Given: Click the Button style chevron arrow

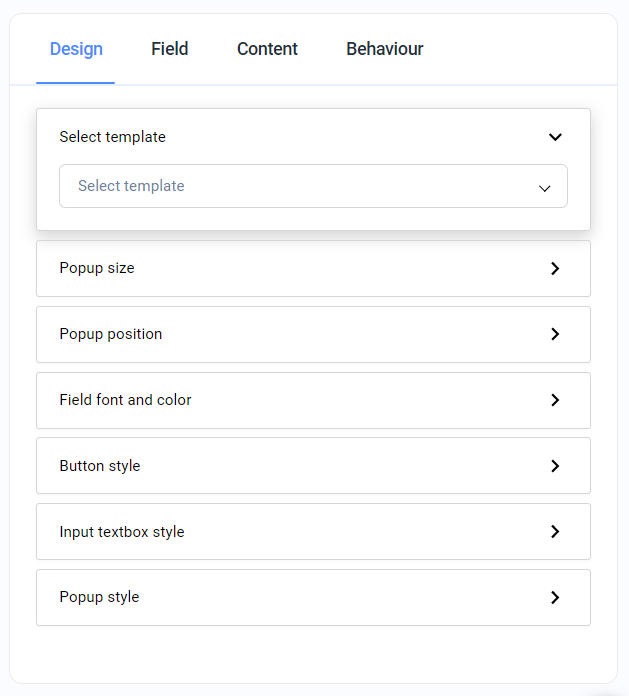Looking at the screenshot, I should [555, 466].
